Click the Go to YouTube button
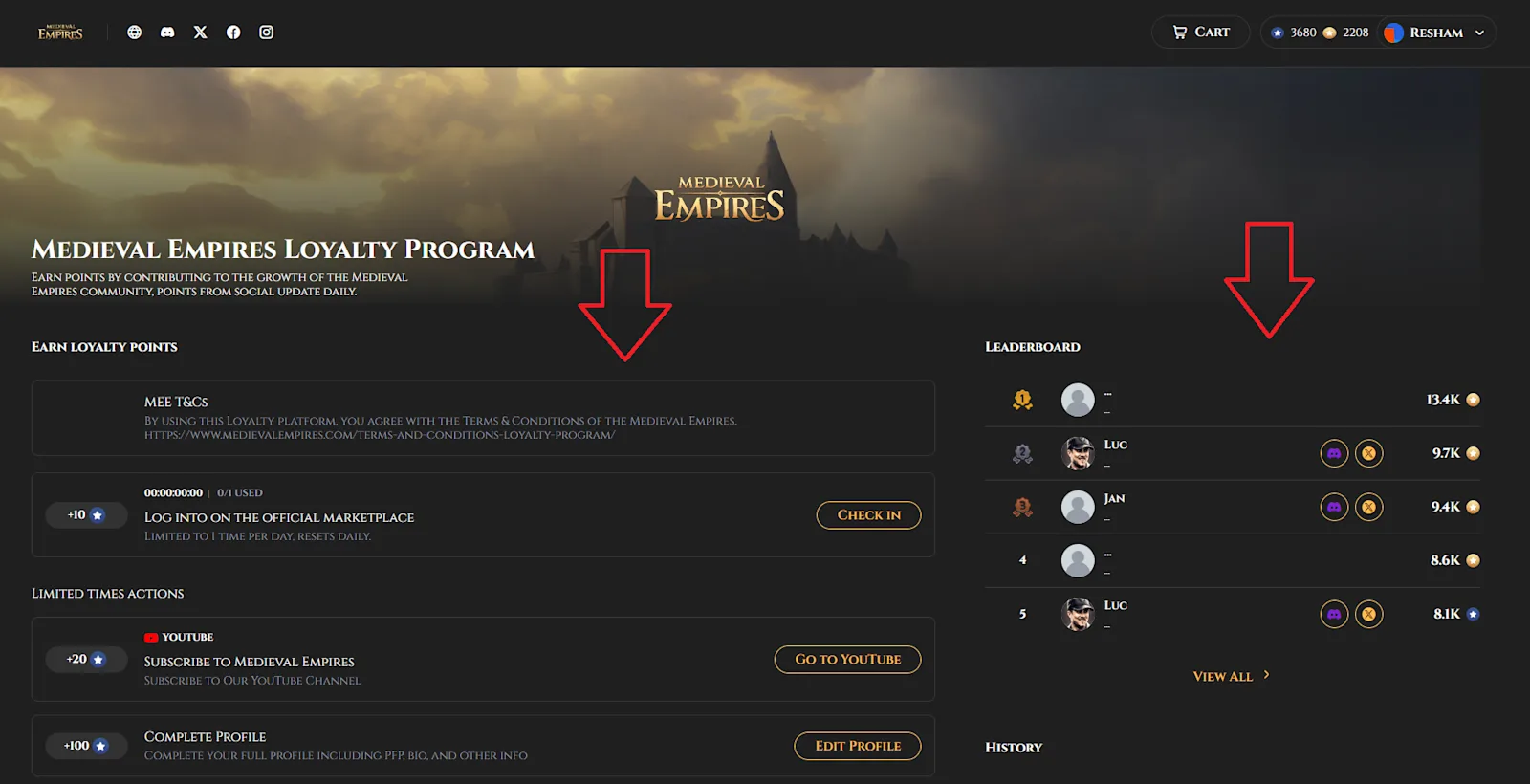The height and width of the screenshot is (784, 1530). pyautogui.click(x=847, y=660)
